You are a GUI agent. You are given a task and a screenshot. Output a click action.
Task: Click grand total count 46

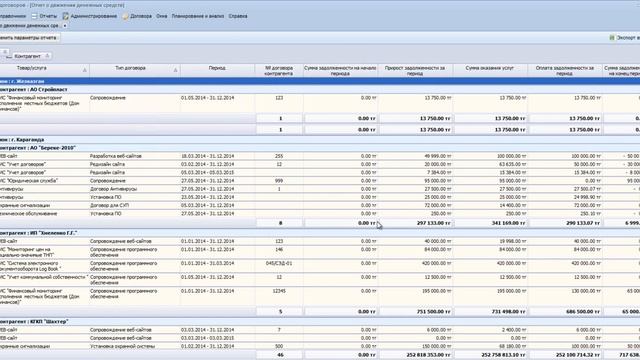[280, 355]
